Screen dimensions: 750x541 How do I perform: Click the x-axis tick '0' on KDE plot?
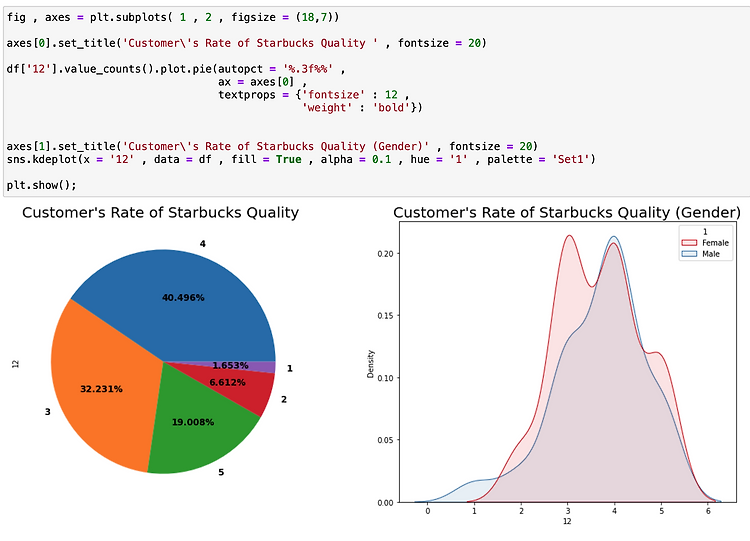click(x=428, y=511)
